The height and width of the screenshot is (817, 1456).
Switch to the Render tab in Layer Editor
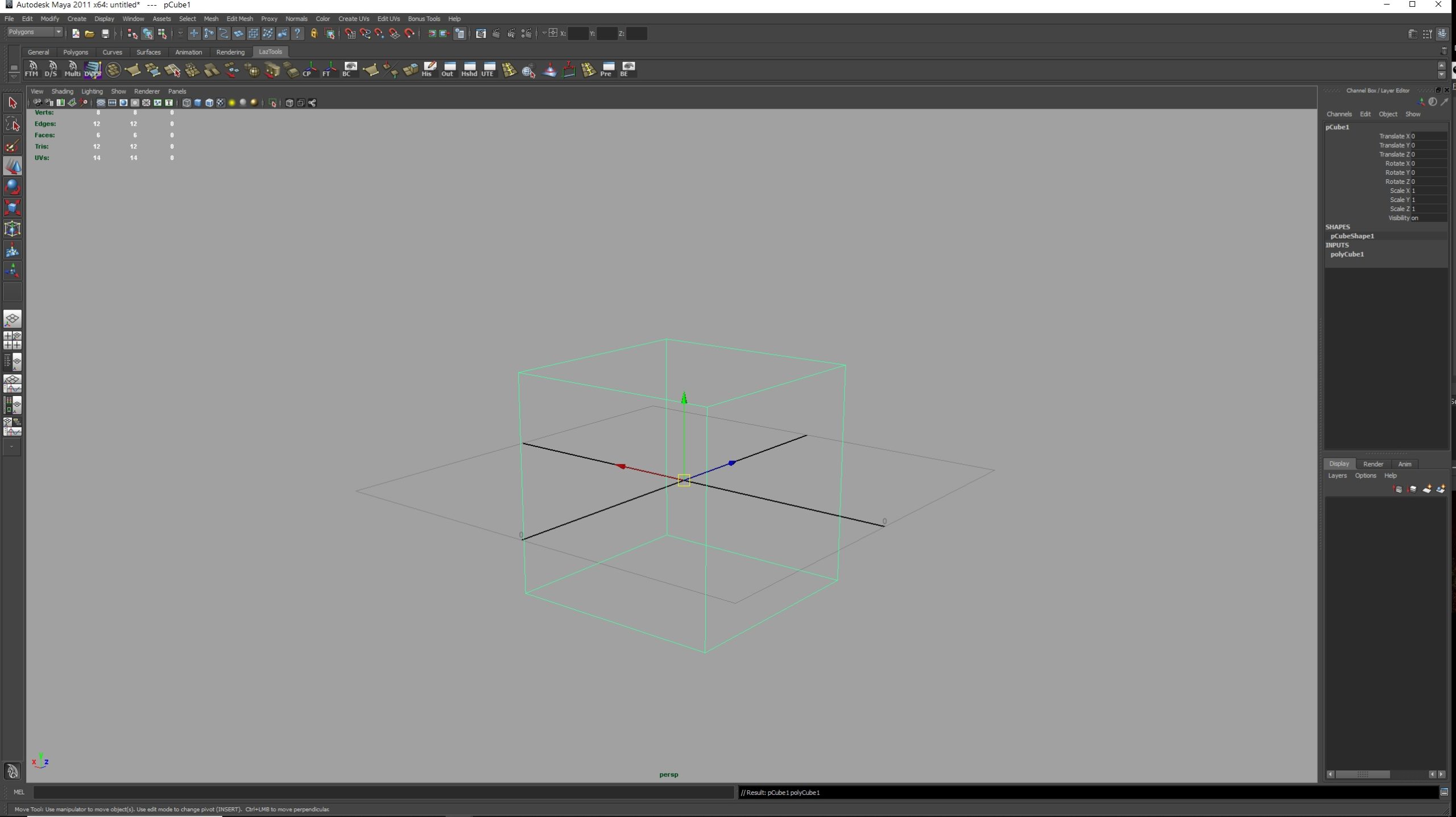pos(1373,464)
